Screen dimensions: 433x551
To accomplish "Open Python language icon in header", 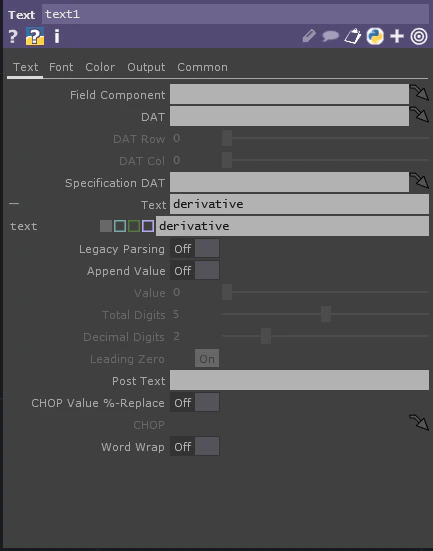I will coord(375,36).
